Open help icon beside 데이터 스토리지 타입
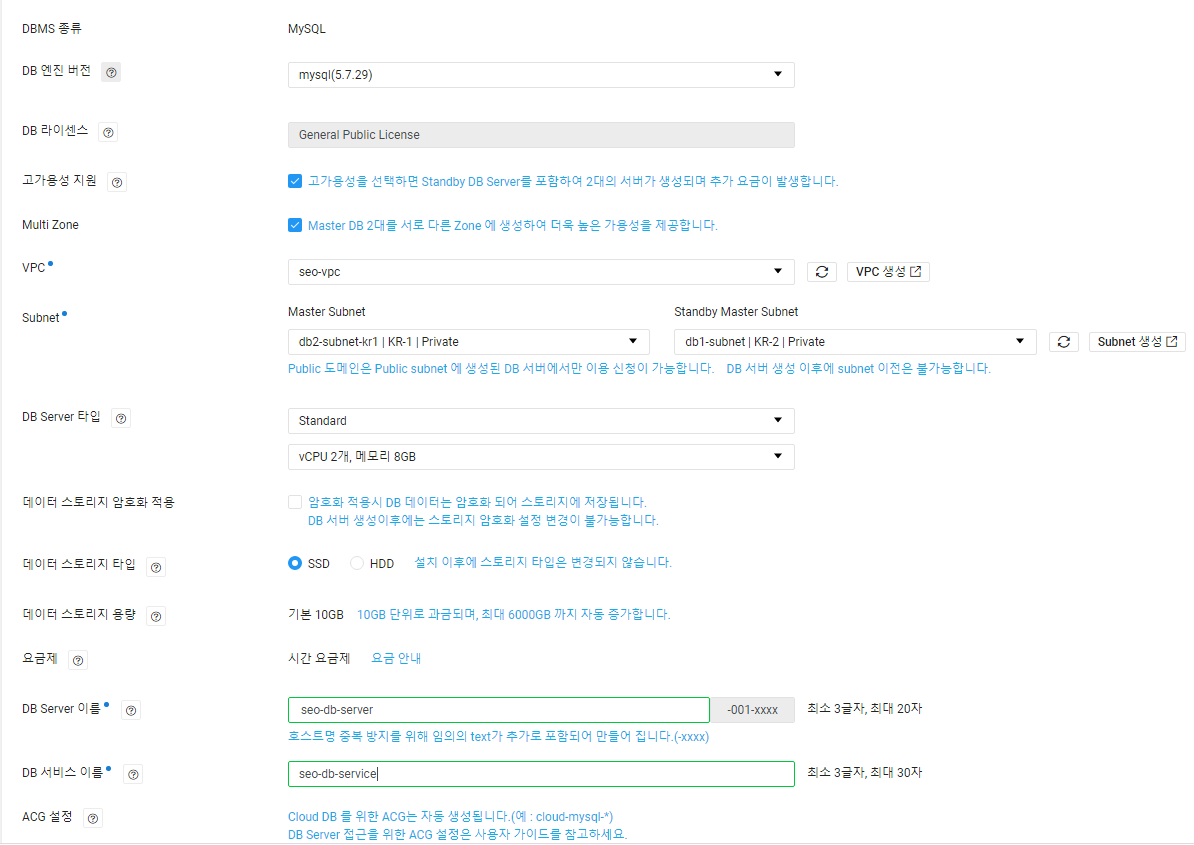Viewport: 1194px width, 845px height. coord(155,567)
